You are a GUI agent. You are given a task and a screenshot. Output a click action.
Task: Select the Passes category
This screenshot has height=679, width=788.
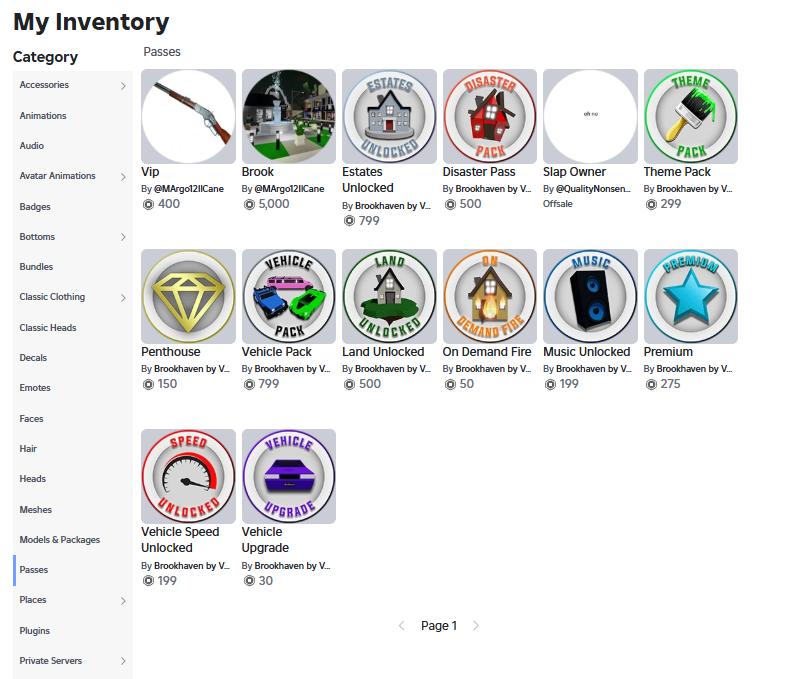pos(73,570)
